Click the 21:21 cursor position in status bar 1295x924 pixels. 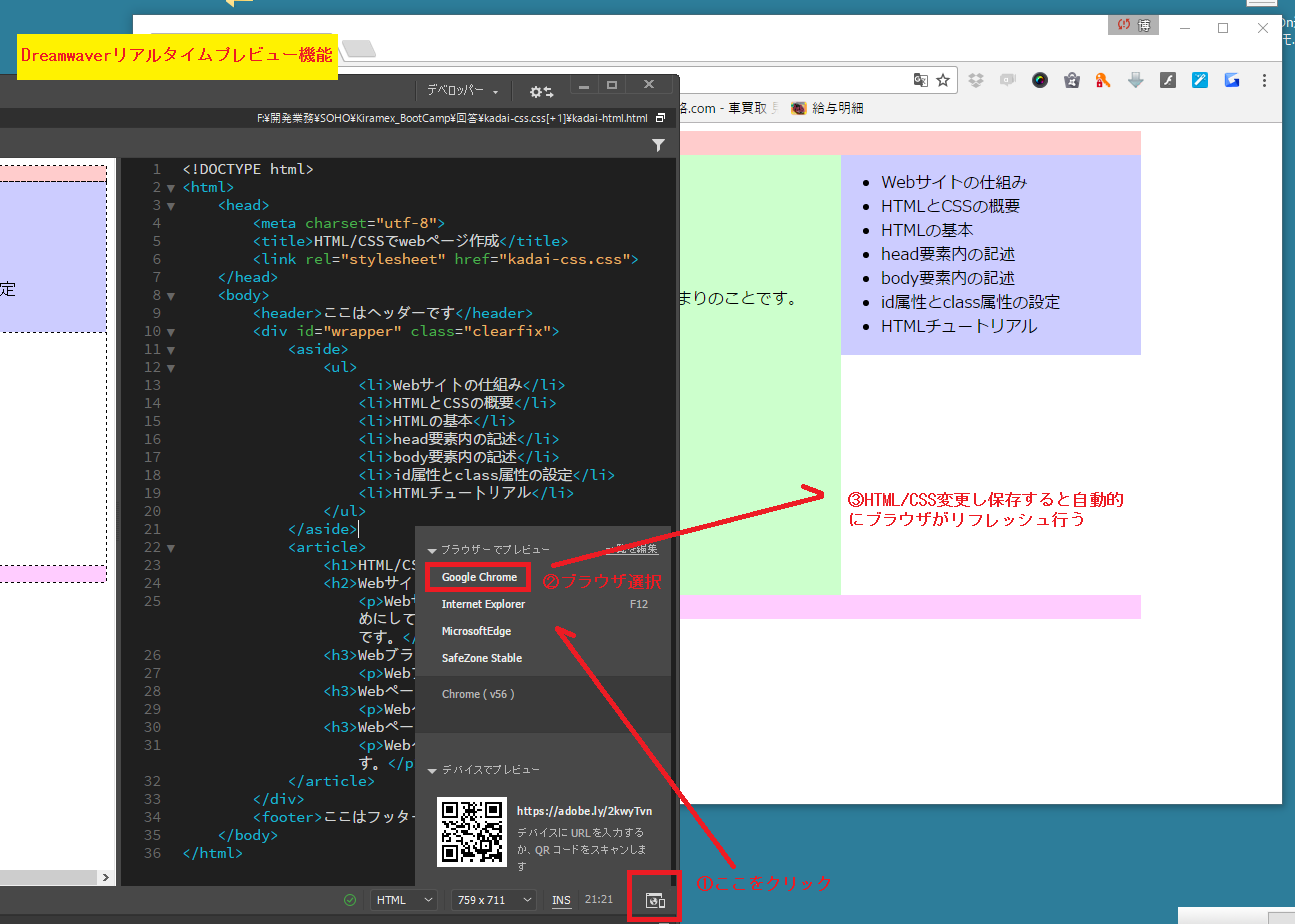point(599,900)
